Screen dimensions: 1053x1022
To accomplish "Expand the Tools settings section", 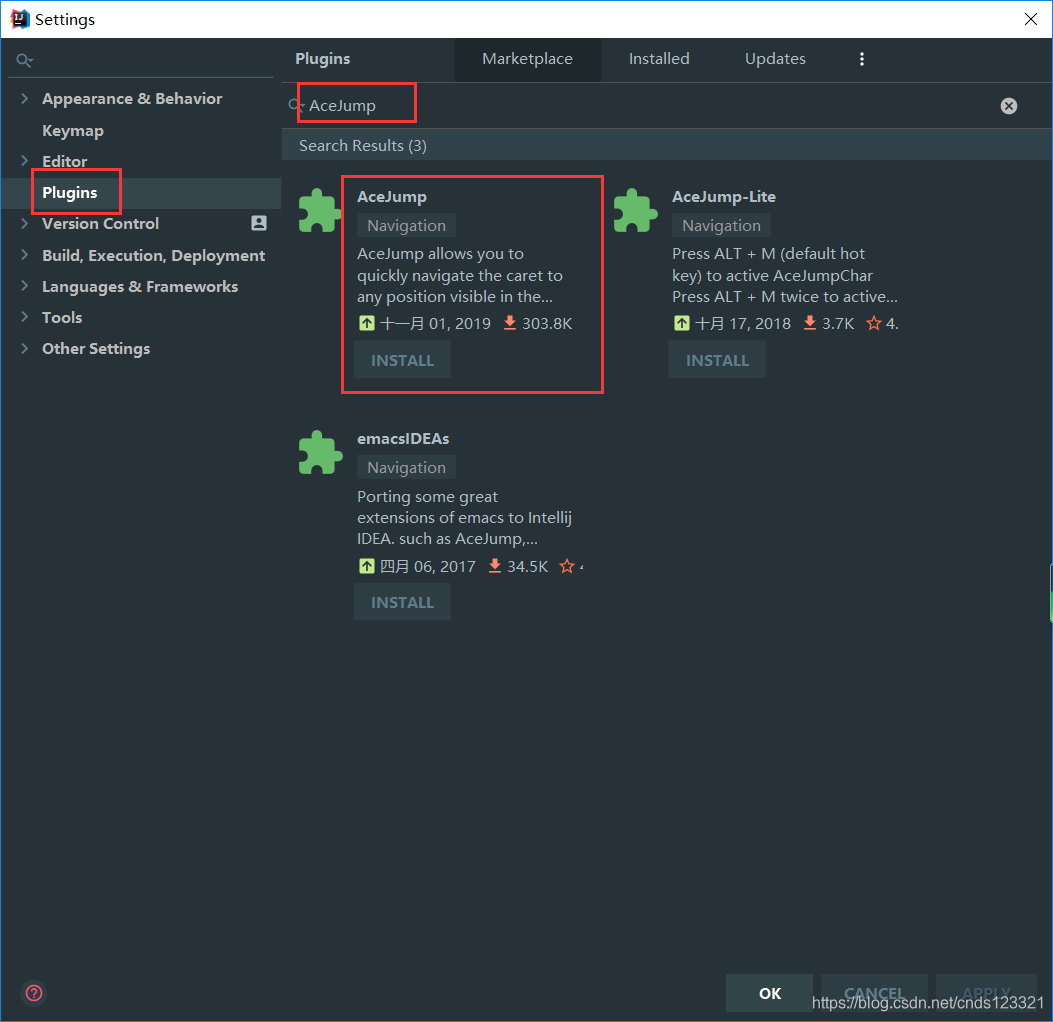I will [25, 316].
